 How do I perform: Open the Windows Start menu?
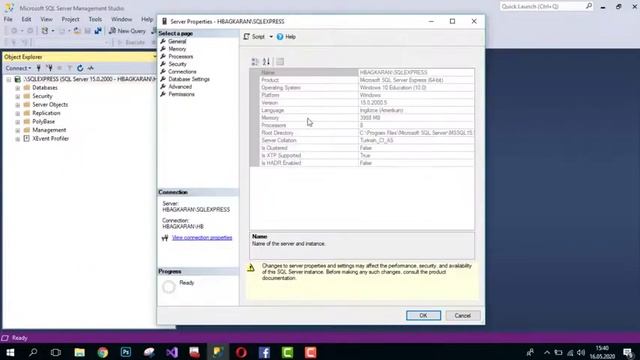point(10,352)
